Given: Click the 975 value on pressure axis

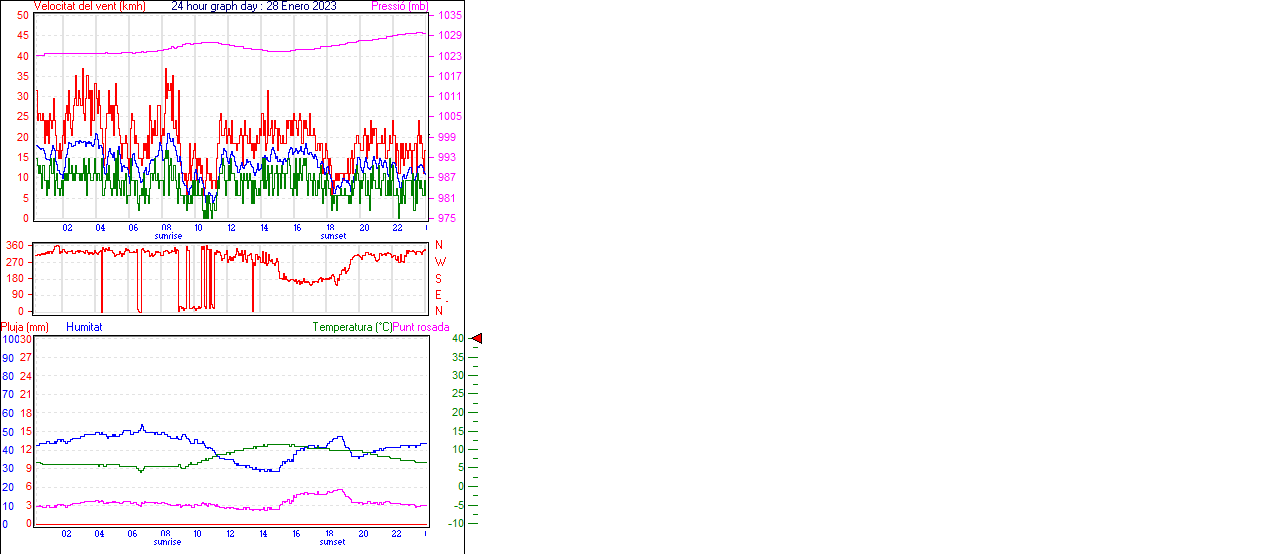Looking at the screenshot, I should tap(446, 218).
